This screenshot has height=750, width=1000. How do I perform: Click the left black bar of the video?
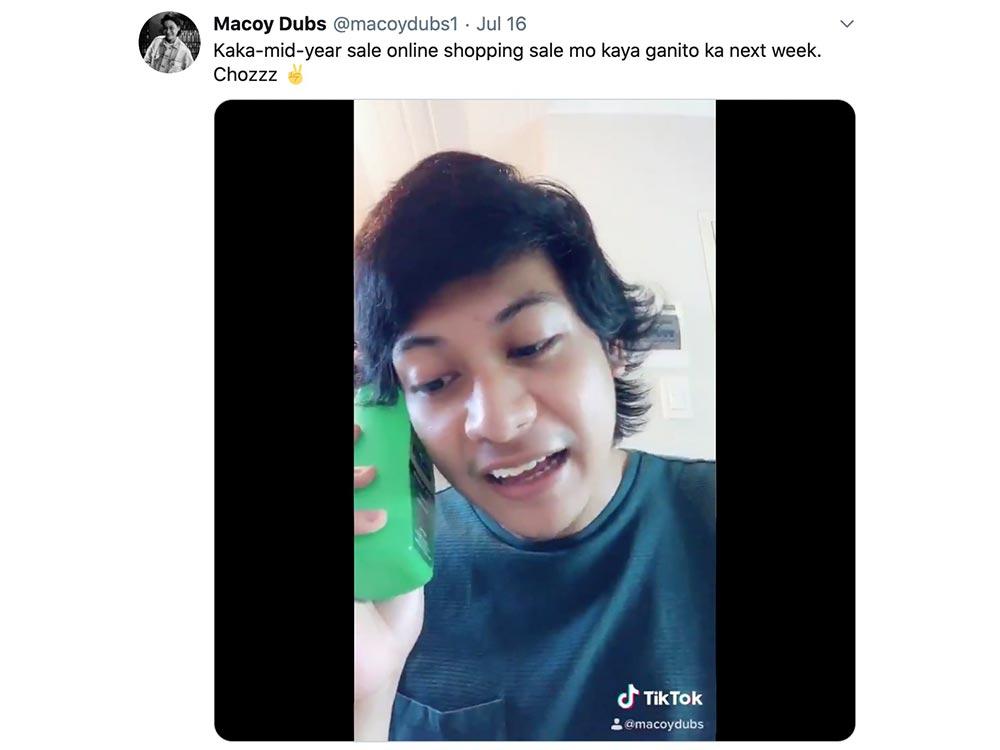[x=284, y=420]
